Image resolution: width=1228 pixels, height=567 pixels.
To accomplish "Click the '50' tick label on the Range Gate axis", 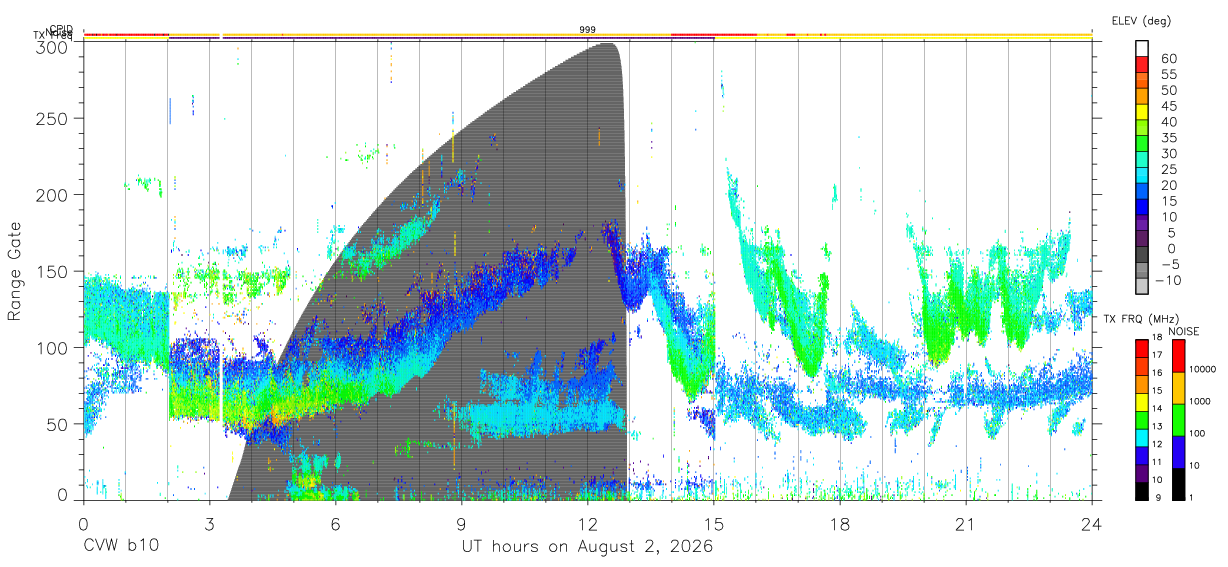I will tap(57, 424).
